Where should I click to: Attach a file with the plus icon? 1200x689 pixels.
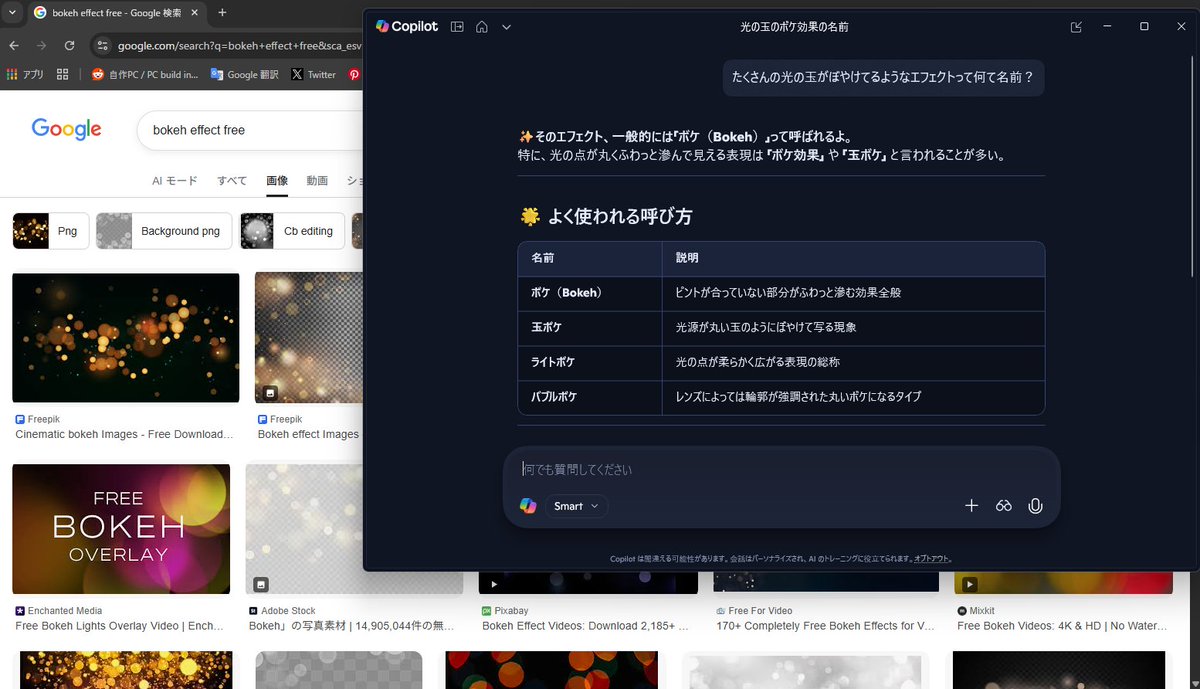(x=971, y=506)
